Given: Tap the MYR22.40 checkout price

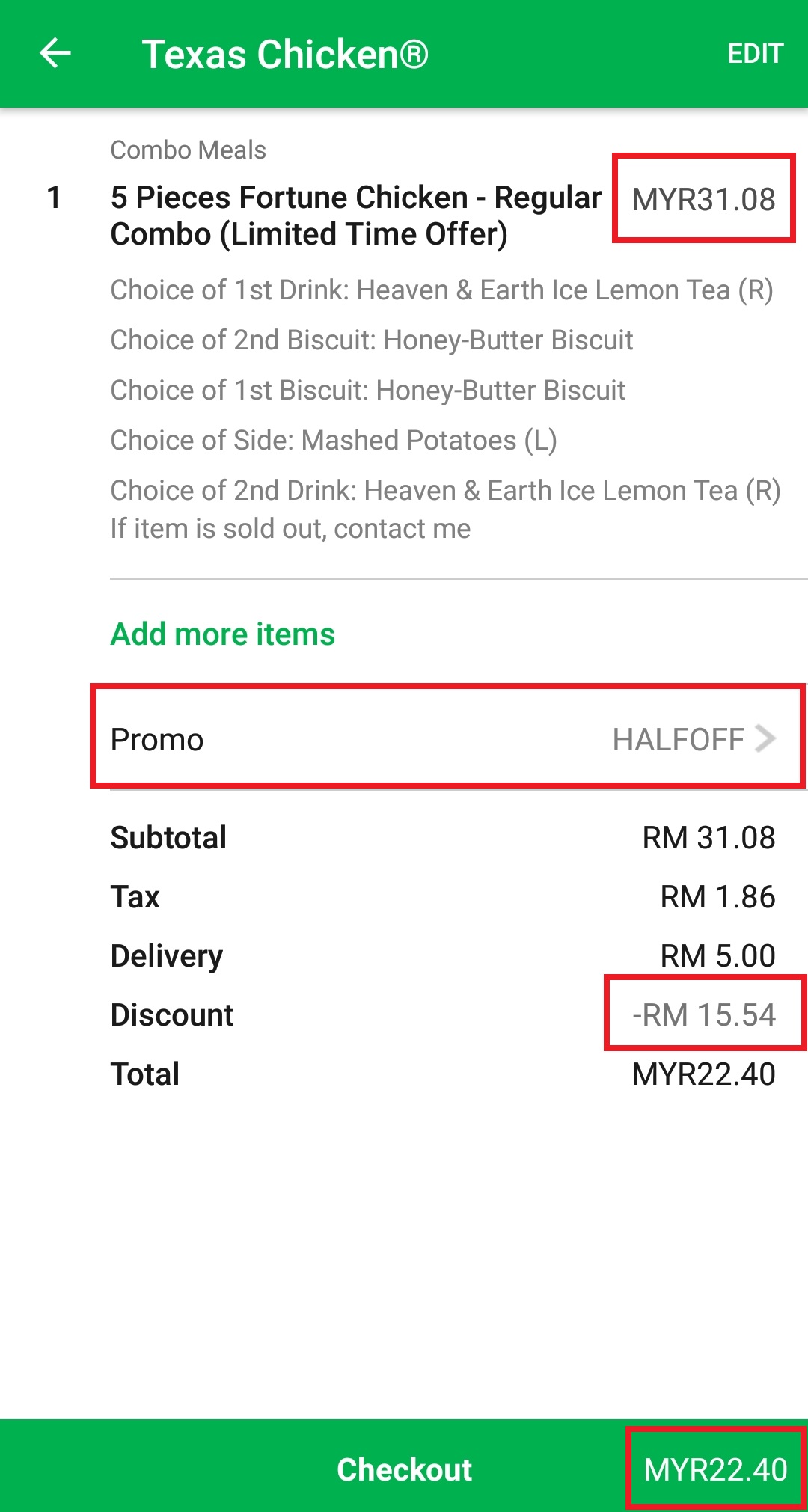Looking at the screenshot, I should click(x=715, y=1469).
